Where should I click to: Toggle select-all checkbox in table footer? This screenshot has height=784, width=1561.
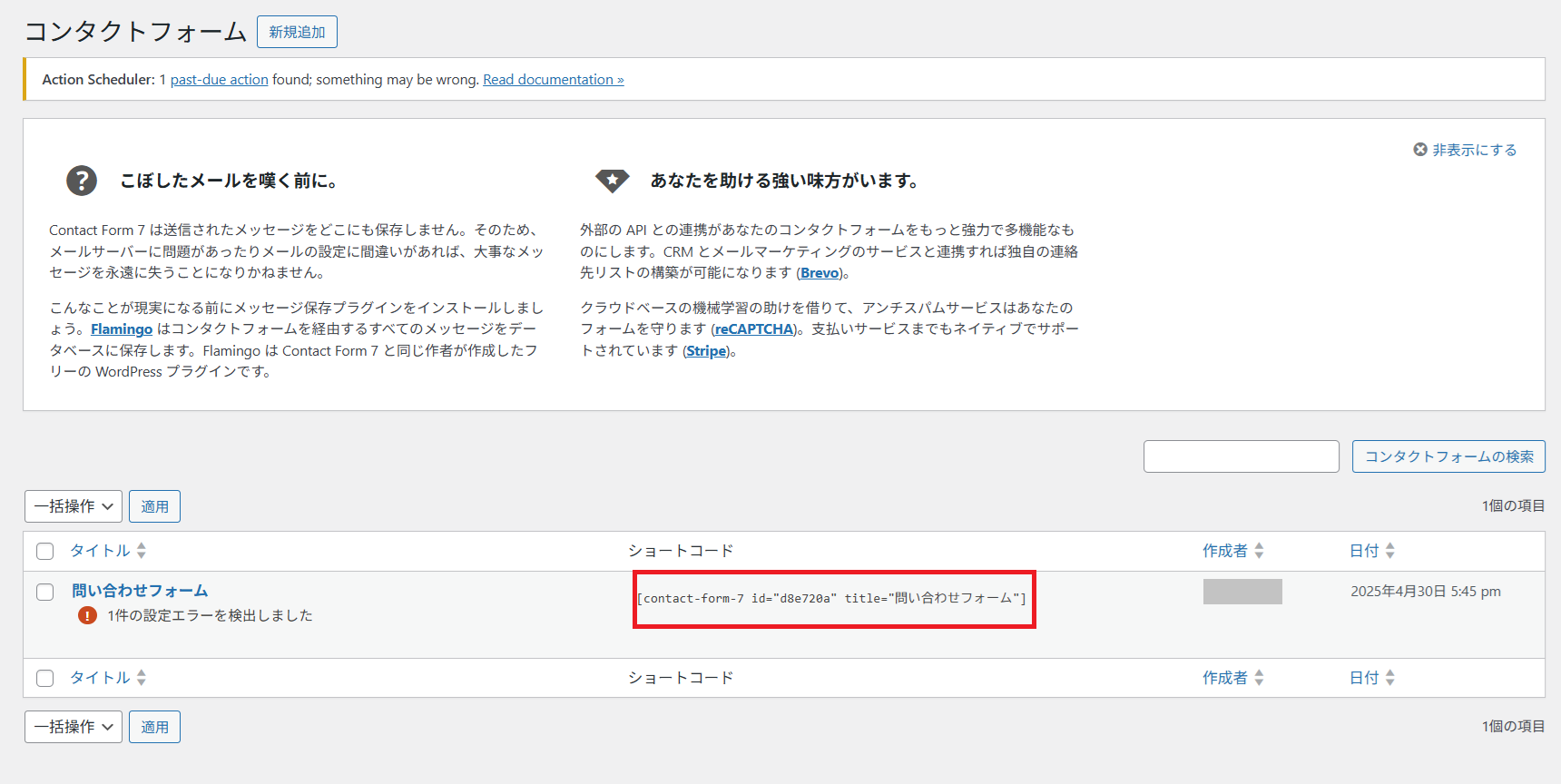point(45,678)
